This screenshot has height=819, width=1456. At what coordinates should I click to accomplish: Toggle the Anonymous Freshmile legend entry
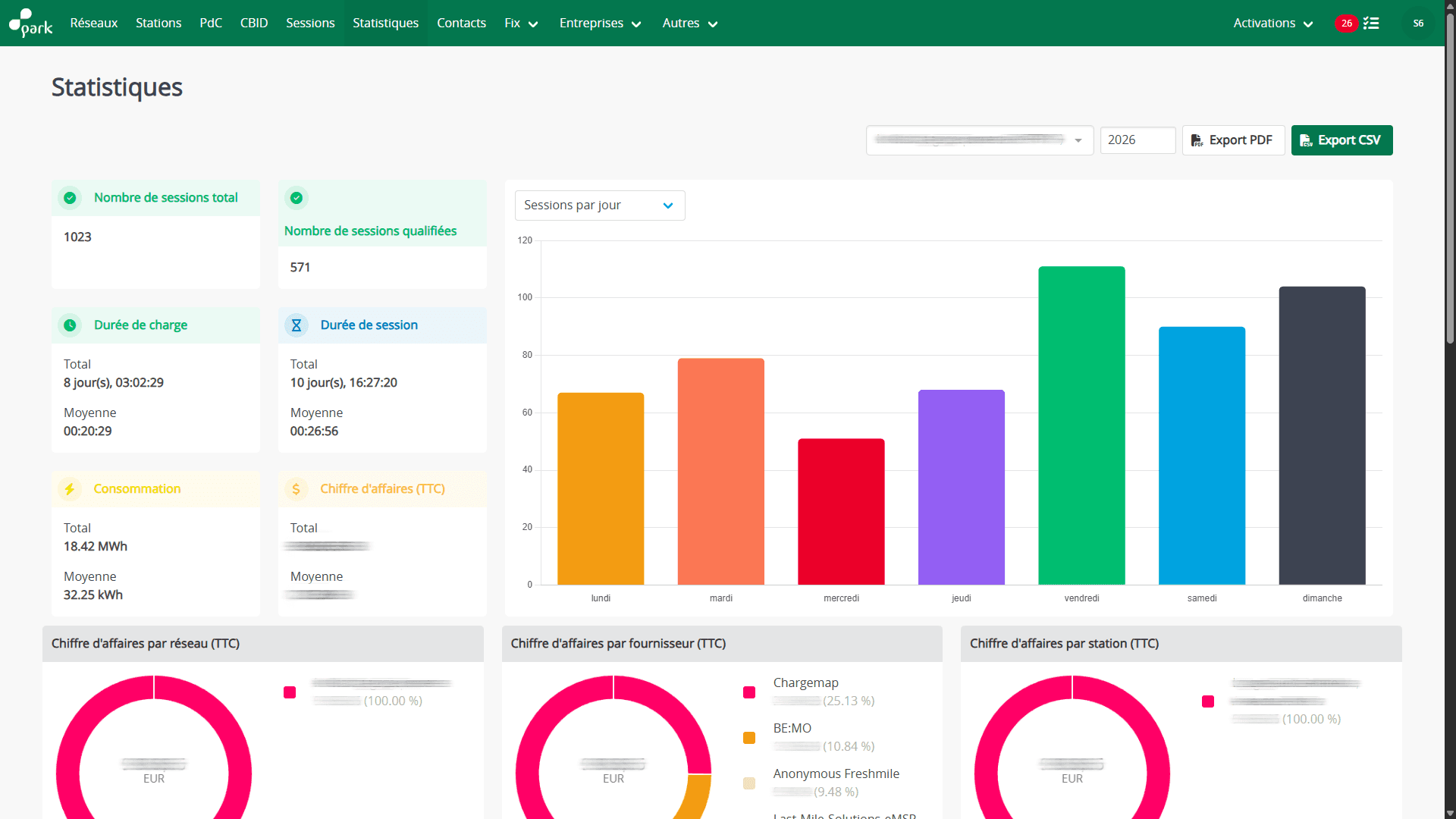click(836, 774)
